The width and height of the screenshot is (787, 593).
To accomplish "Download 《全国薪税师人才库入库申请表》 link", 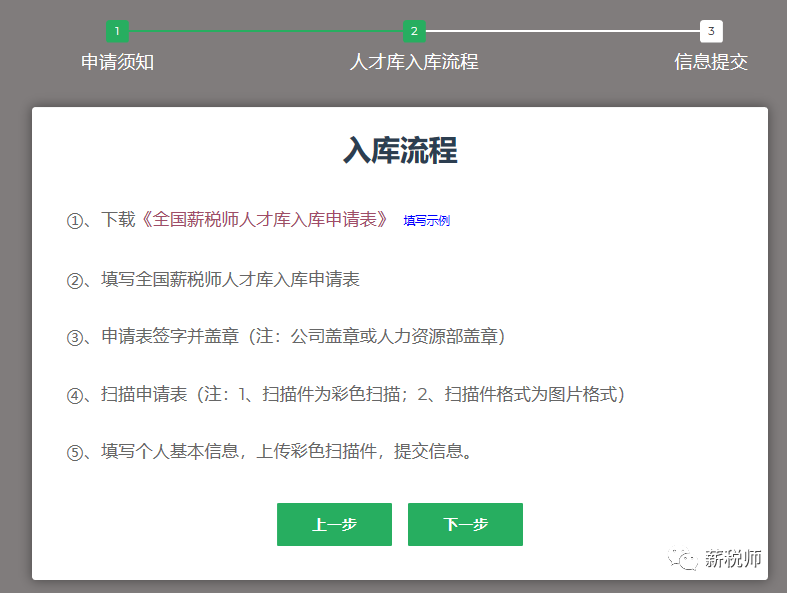I will [265, 219].
